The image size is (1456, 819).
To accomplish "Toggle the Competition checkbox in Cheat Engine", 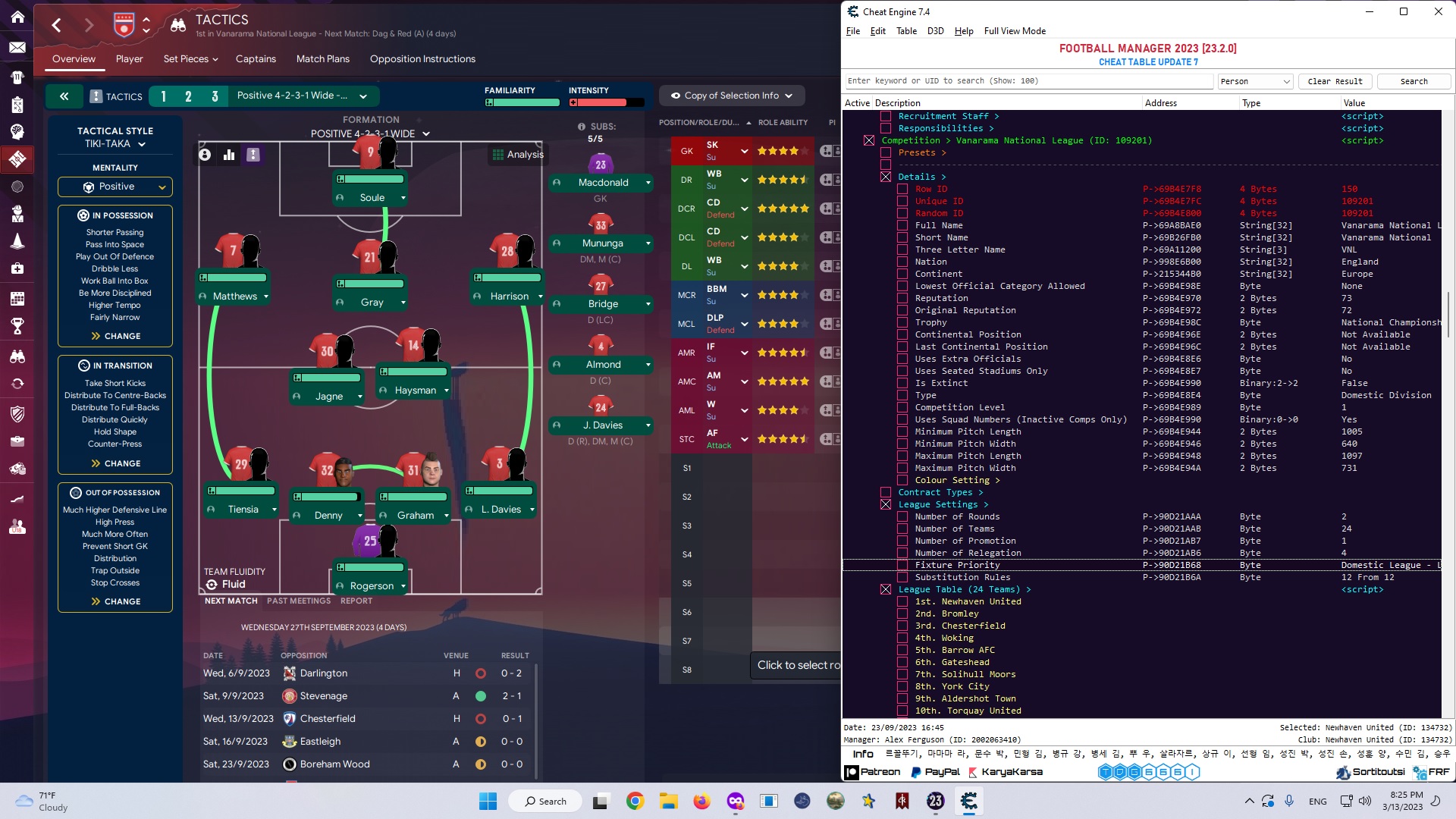I will click(869, 140).
